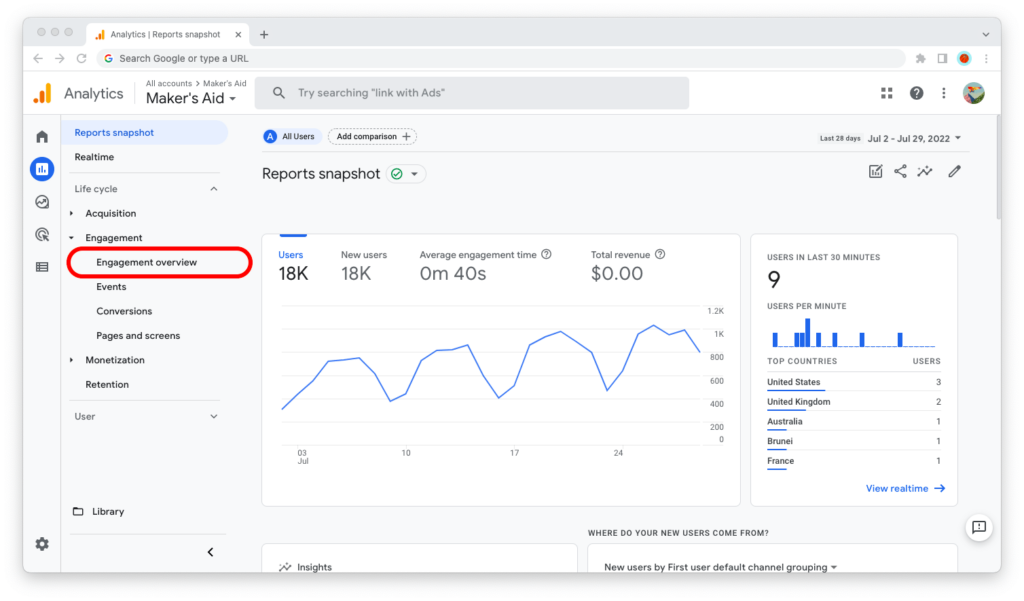1024x601 pixels.
Task: Close the Analytics Reports snapshot tab
Action: 238,35
